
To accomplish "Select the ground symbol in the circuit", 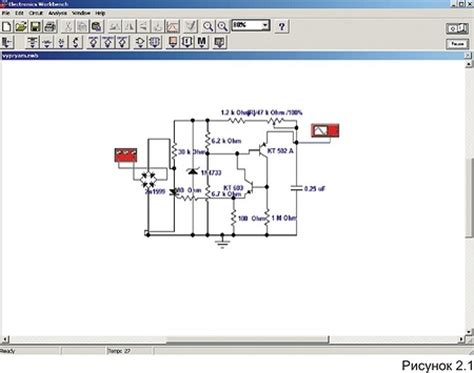I will click(222, 243).
